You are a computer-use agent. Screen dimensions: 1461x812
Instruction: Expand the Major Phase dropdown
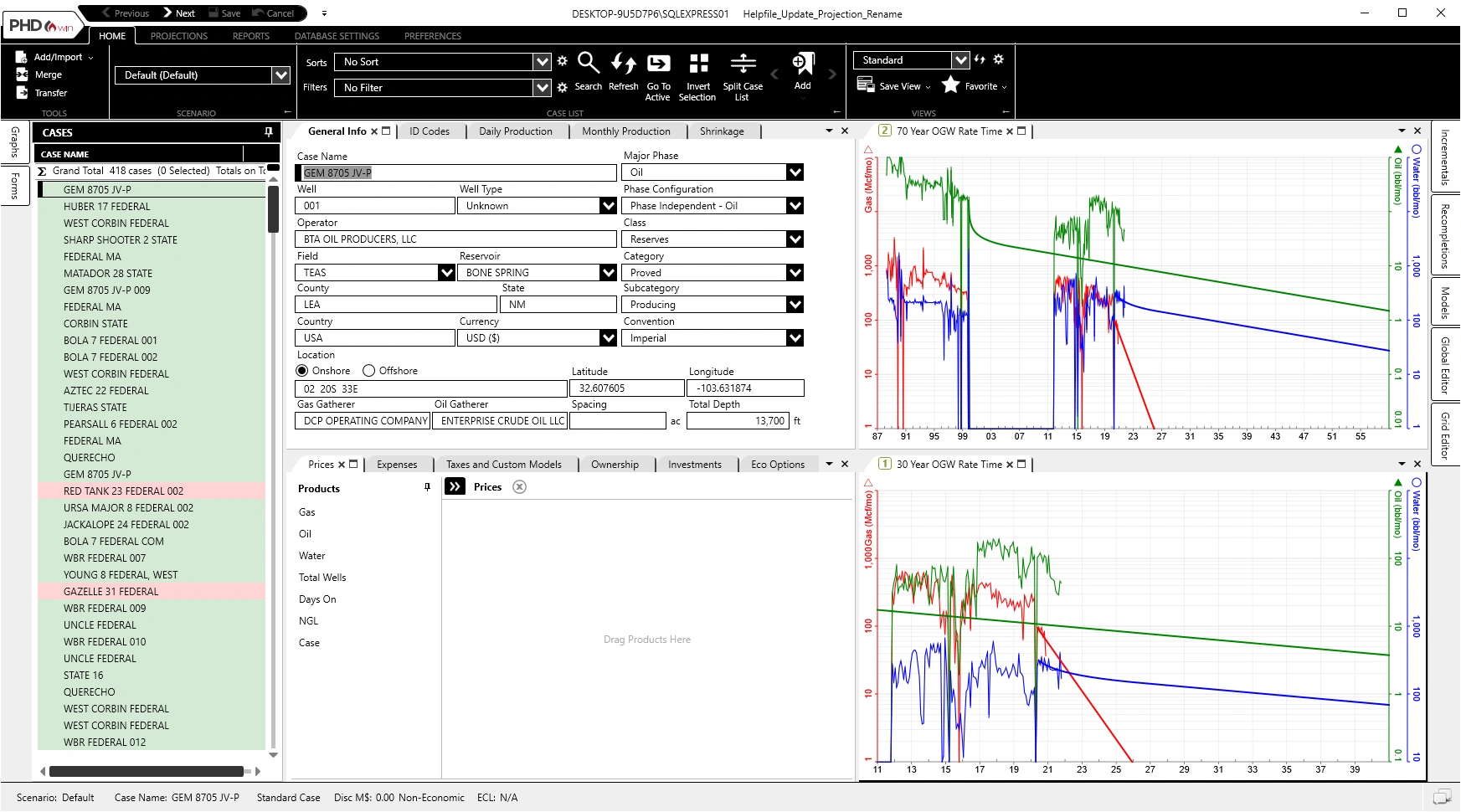click(795, 172)
